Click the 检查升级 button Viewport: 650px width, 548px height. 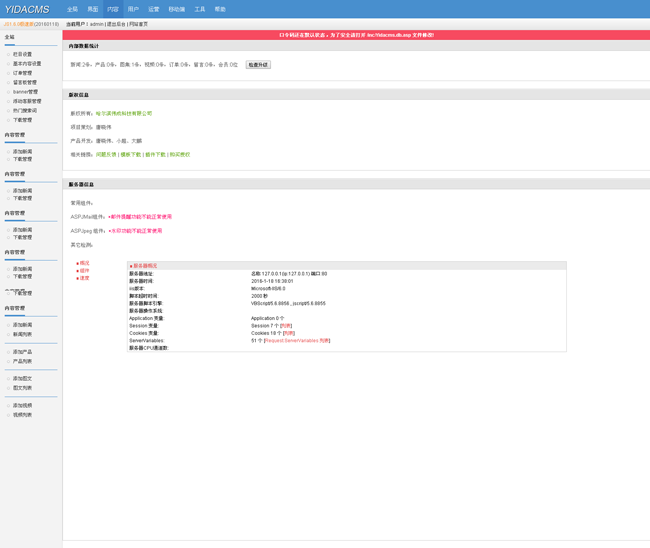tap(258, 65)
